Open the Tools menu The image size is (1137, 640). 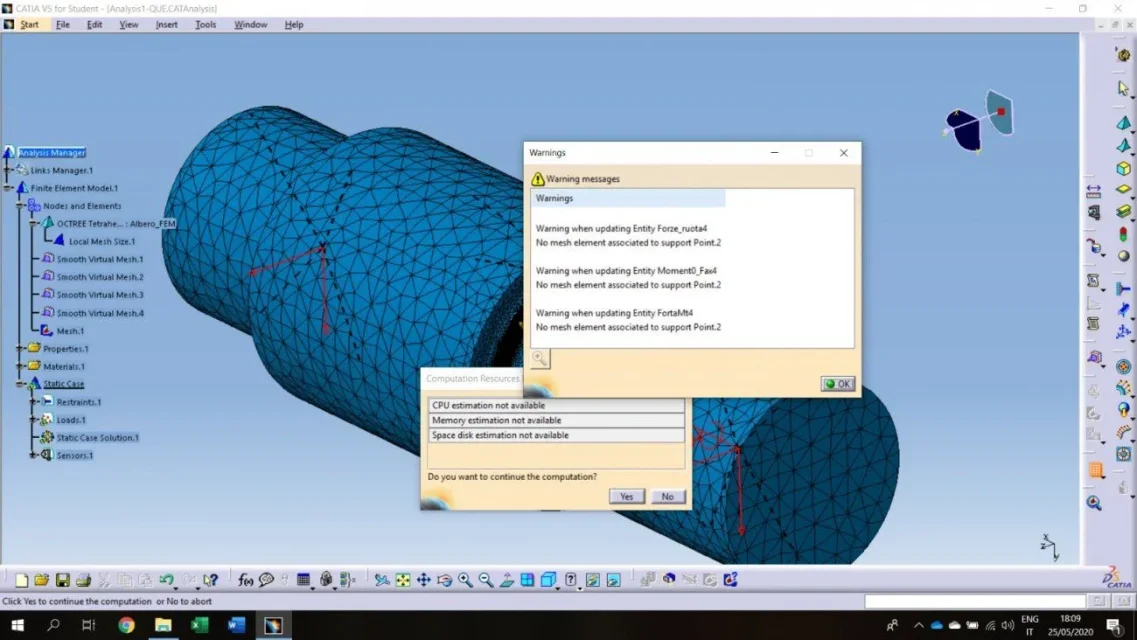pyautogui.click(x=205, y=25)
